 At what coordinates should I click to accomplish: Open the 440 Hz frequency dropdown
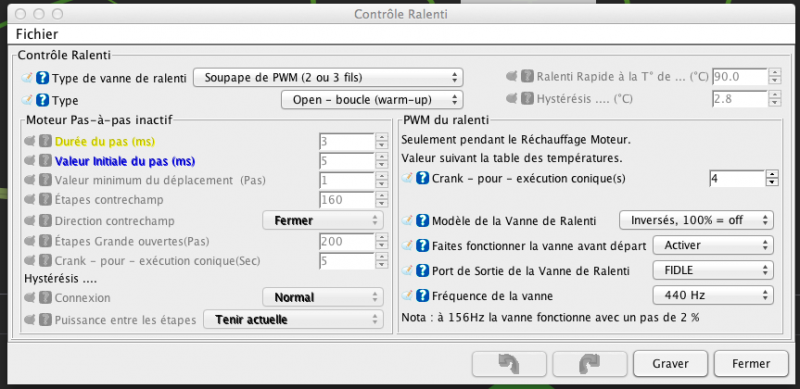(713, 295)
